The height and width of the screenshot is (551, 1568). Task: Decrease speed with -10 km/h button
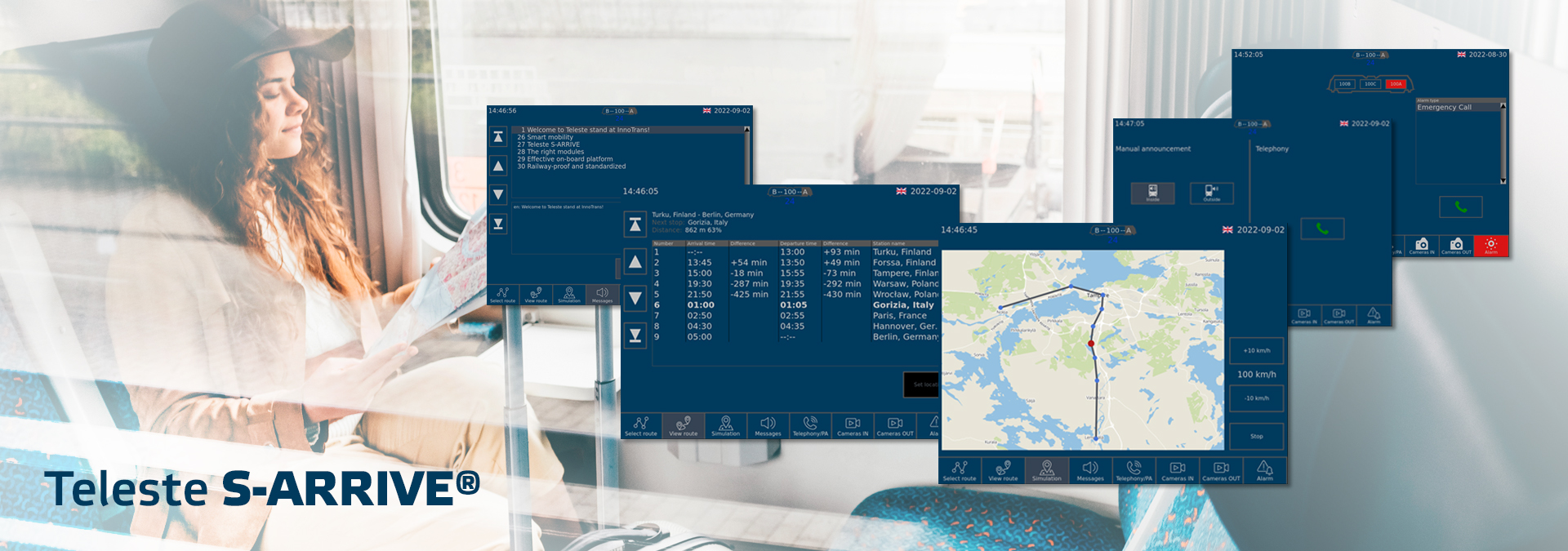(x=1256, y=398)
